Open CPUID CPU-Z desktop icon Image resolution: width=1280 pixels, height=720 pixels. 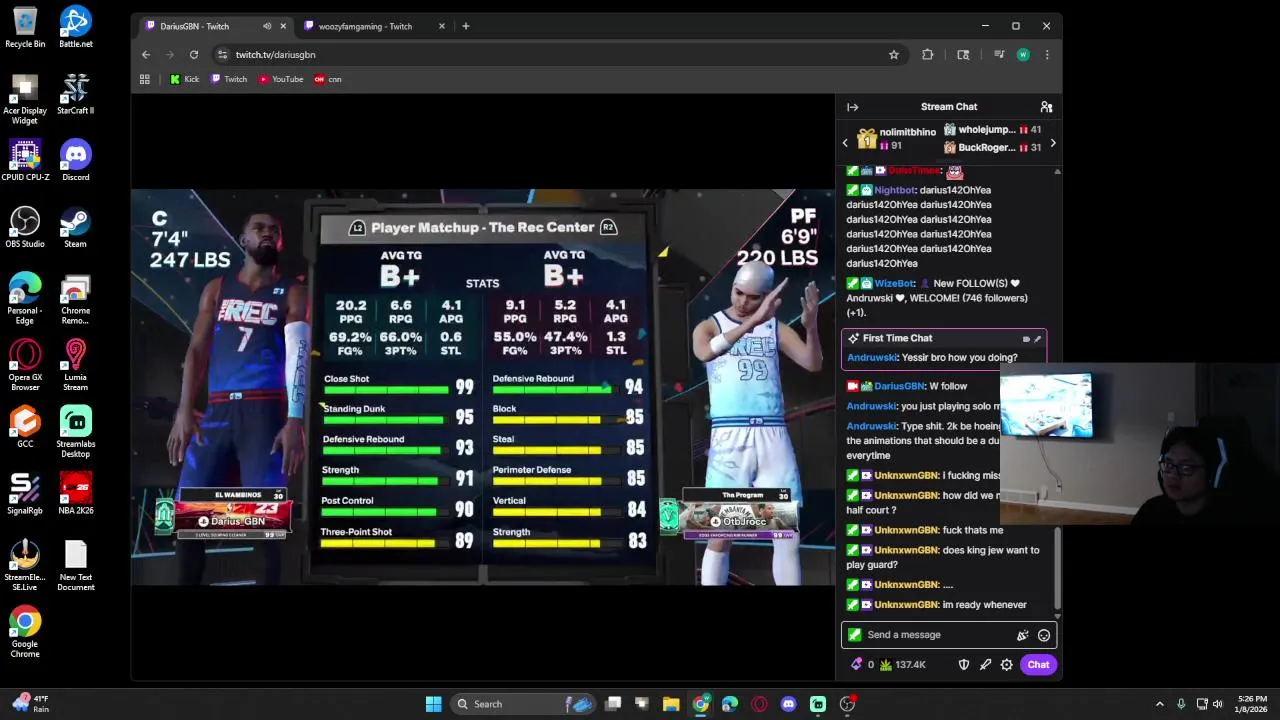coord(25,161)
